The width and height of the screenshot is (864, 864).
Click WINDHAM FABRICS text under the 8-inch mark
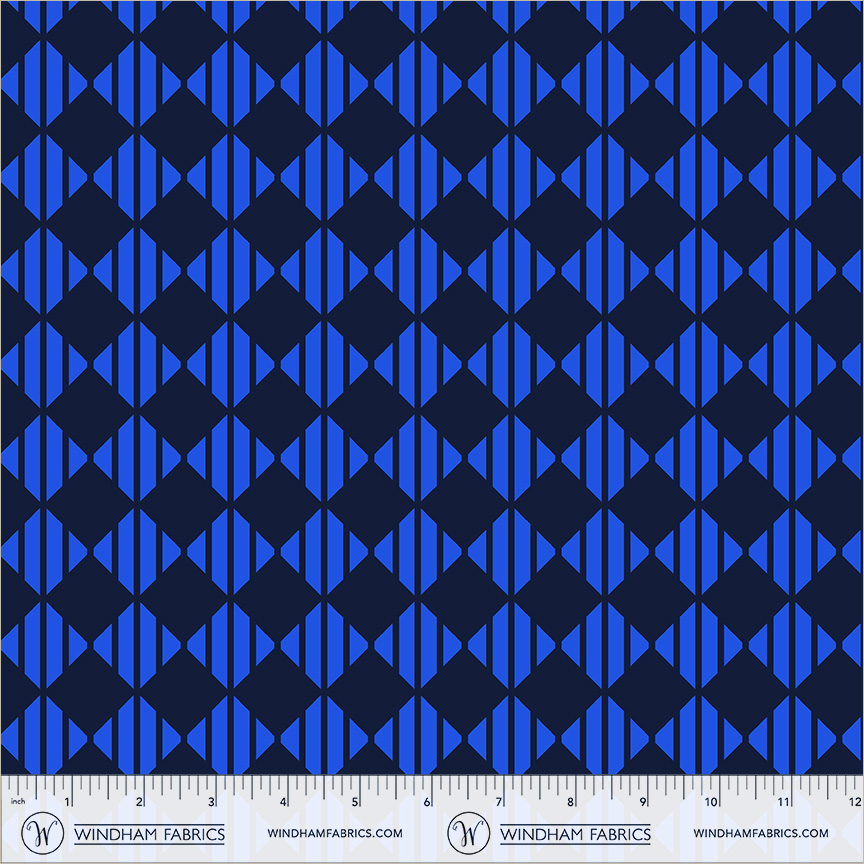tap(575, 834)
